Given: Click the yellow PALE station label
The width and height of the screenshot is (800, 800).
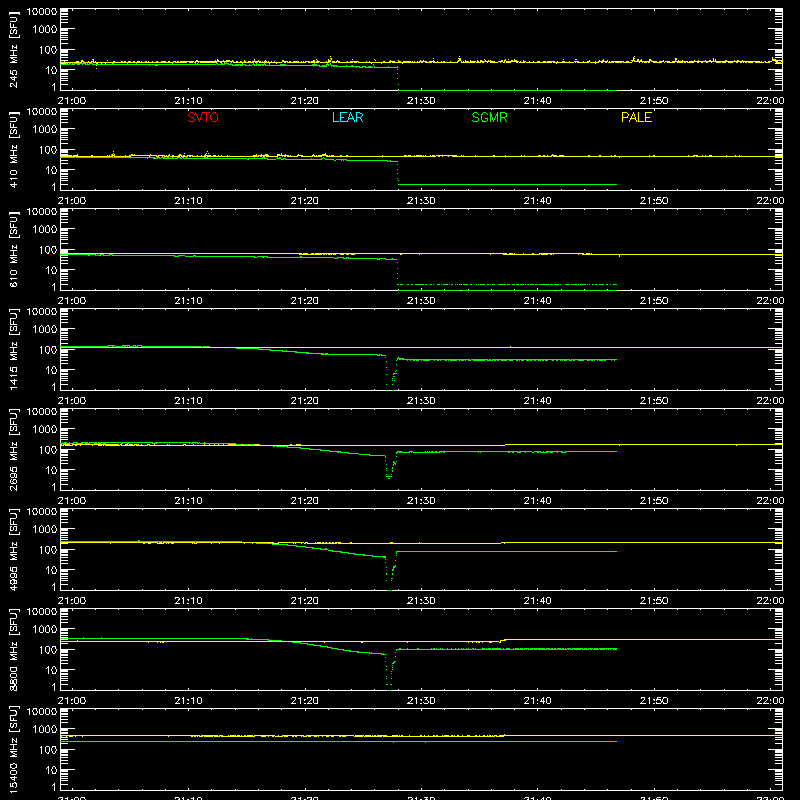Looking at the screenshot, I should coord(636,117).
